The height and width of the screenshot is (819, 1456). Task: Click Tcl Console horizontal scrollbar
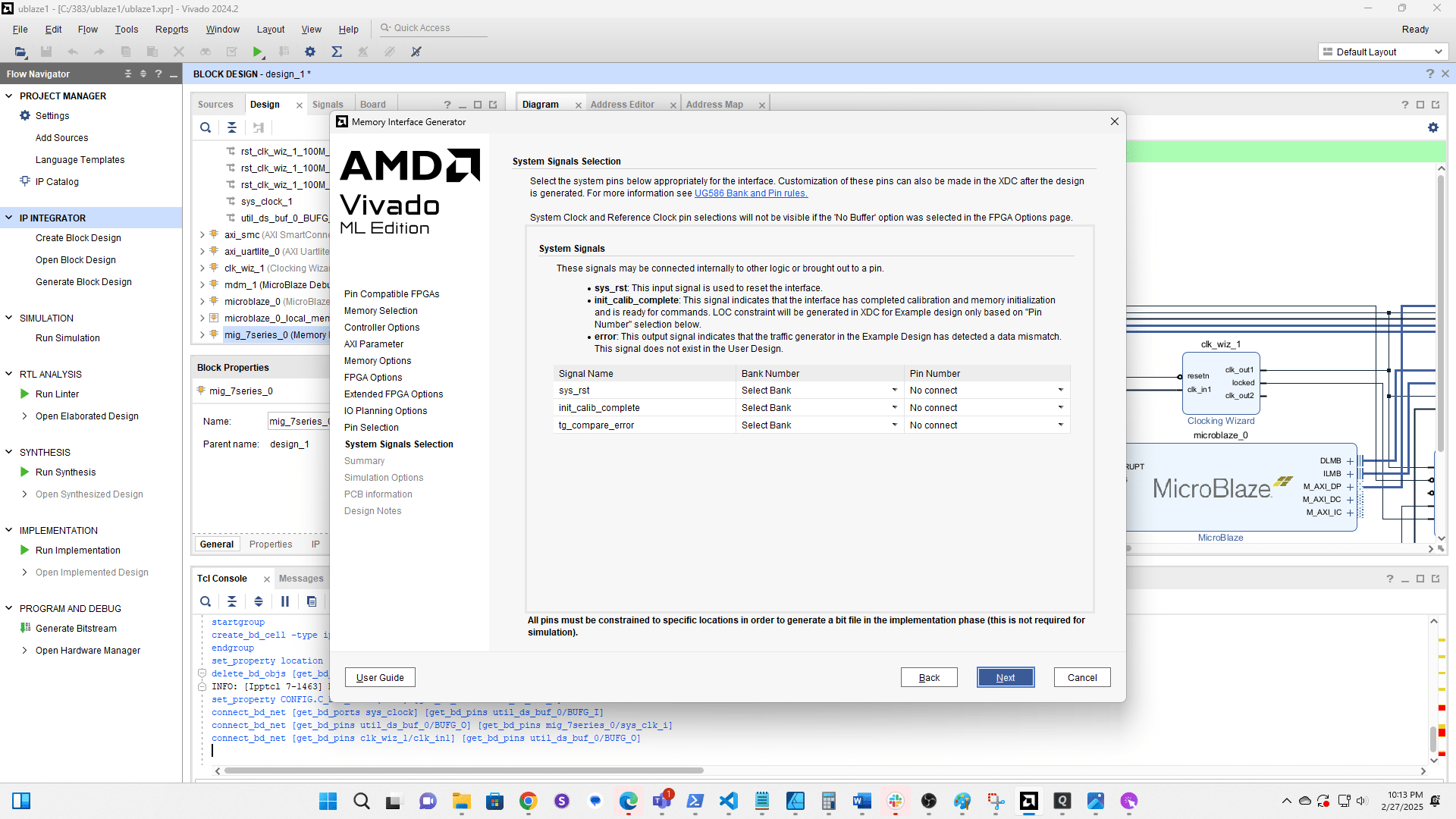pos(463,770)
